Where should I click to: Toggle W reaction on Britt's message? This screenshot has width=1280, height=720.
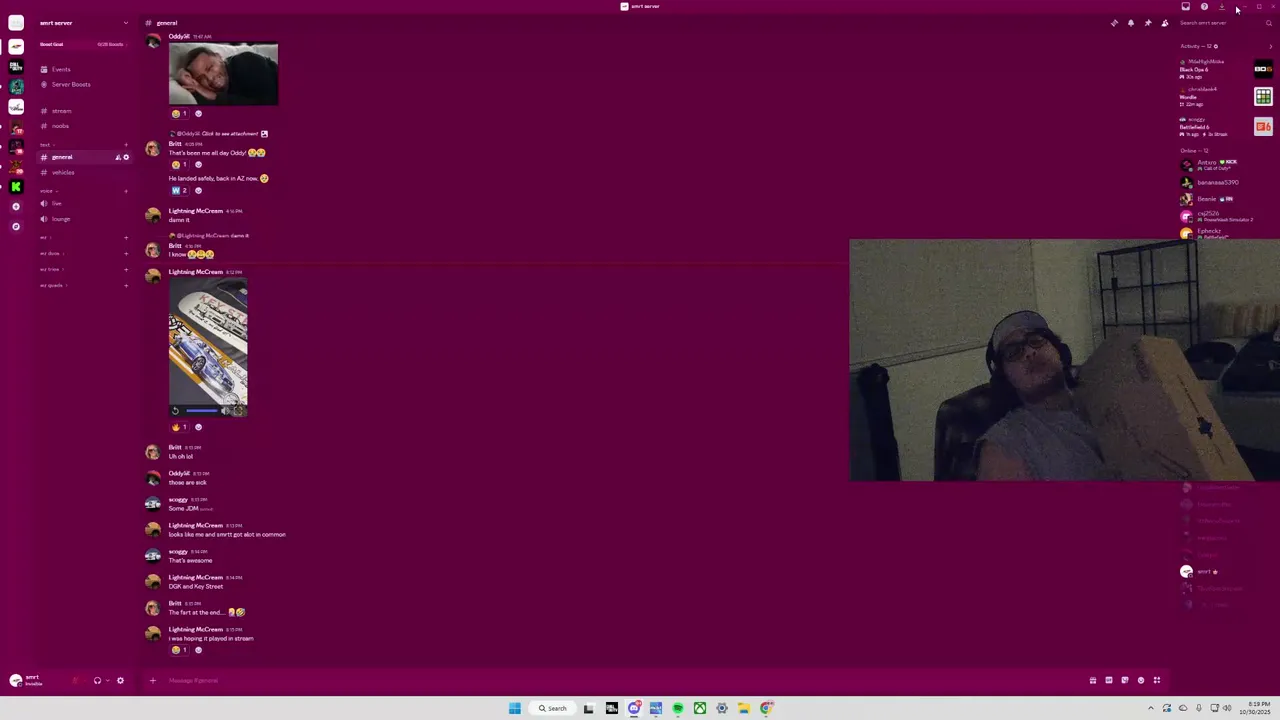180,190
